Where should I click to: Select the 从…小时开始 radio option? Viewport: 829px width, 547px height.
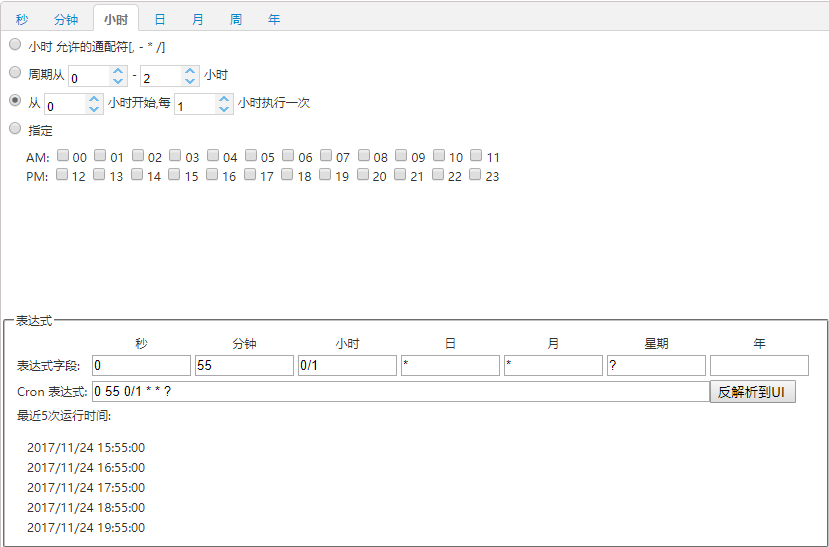[15, 100]
